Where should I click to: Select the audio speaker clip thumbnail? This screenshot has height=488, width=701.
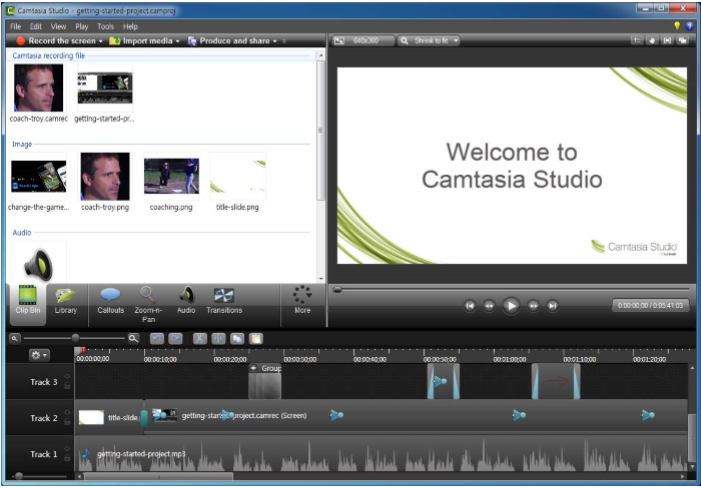pos(38,264)
